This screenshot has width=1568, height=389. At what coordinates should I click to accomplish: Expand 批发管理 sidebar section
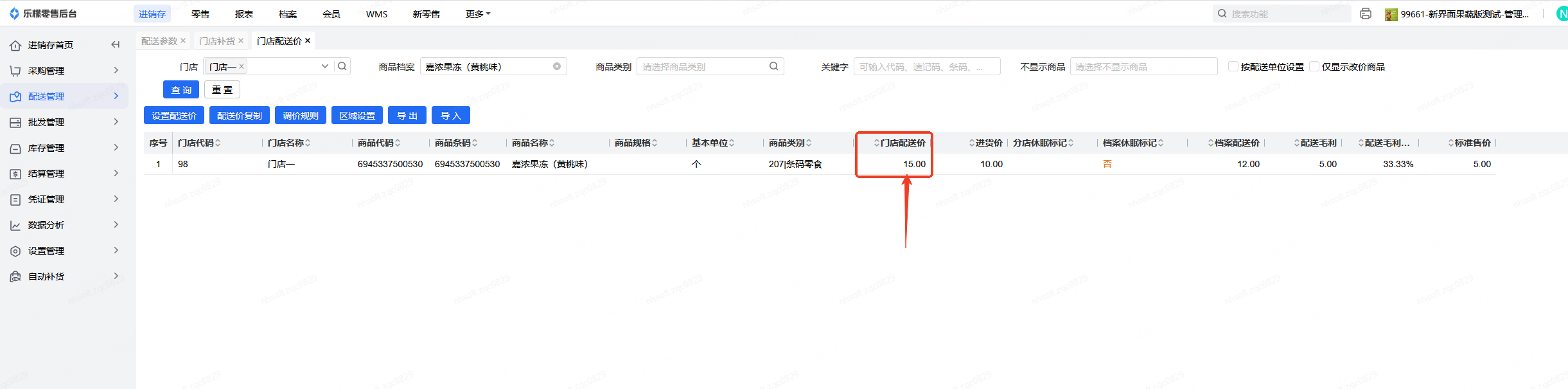click(x=116, y=122)
